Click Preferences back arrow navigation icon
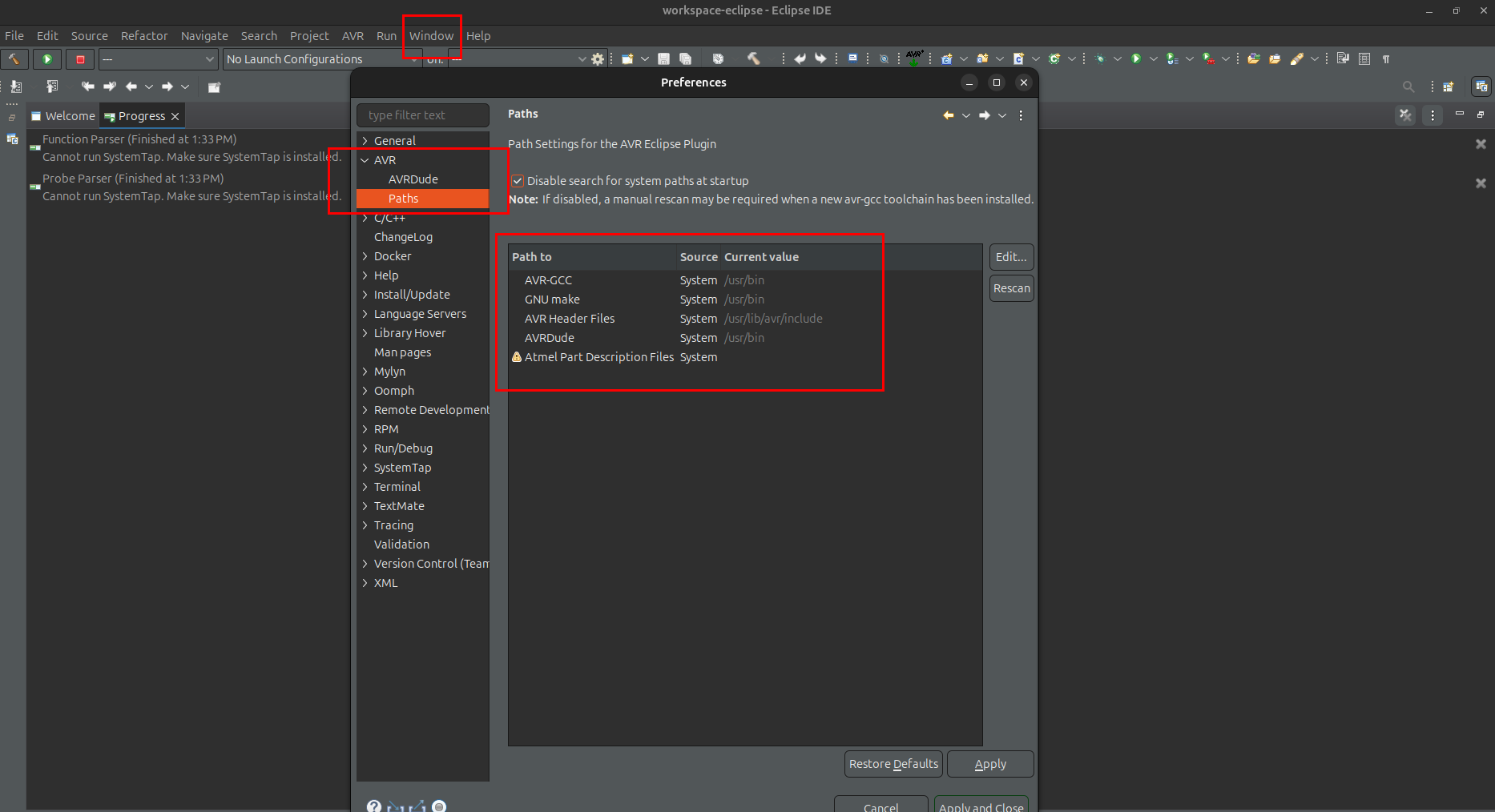Image resolution: width=1495 pixels, height=812 pixels. [949, 115]
